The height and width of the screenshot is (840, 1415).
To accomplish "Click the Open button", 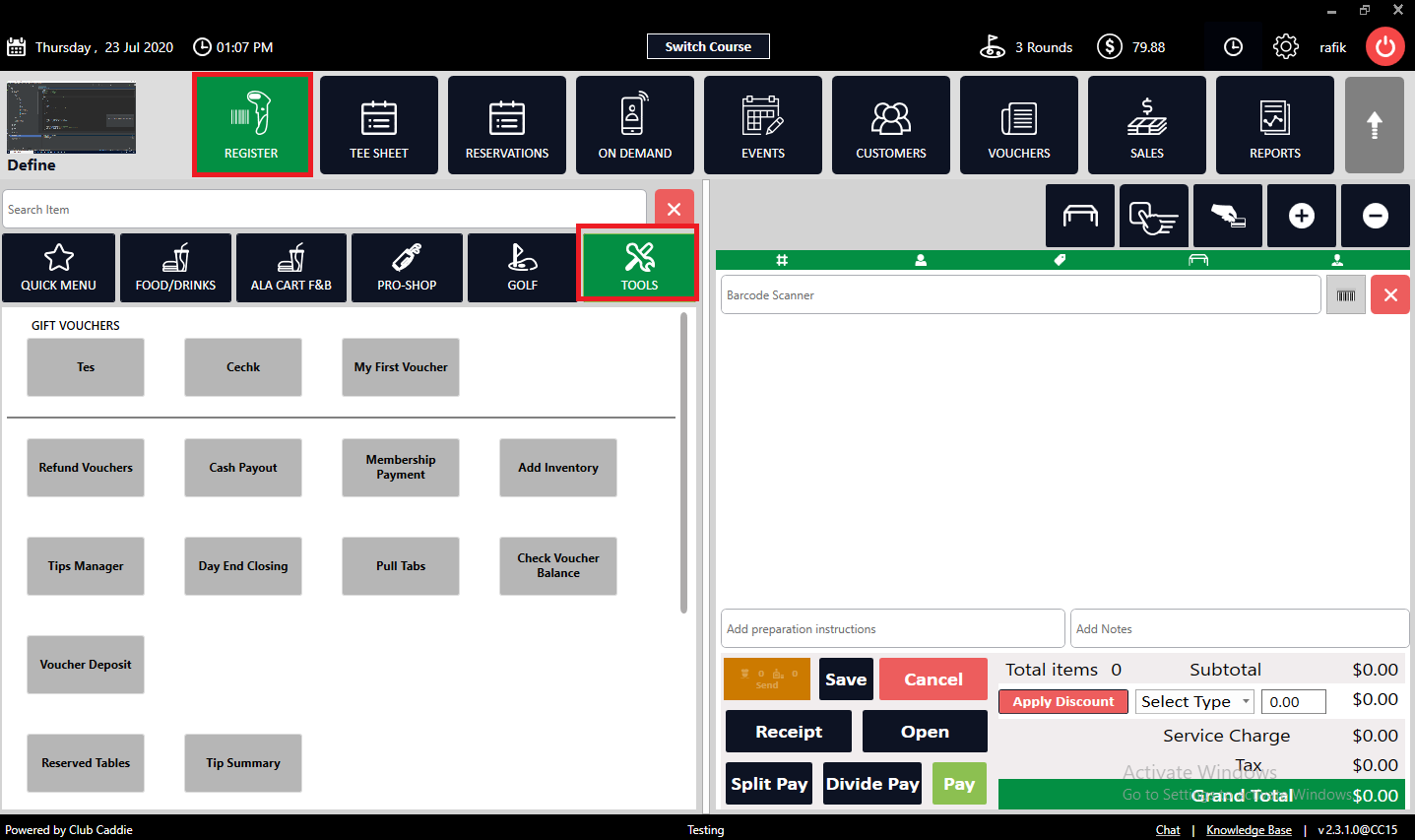I will pos(925,732).
